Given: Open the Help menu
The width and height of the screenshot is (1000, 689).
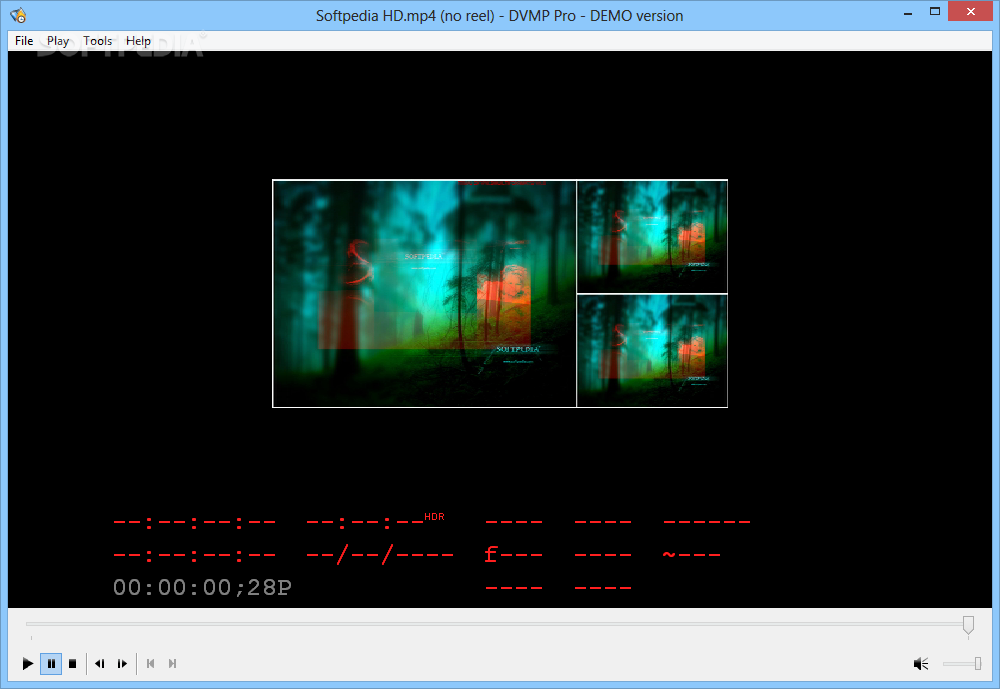Looking at the screenshot, I should tap(138, 41).
